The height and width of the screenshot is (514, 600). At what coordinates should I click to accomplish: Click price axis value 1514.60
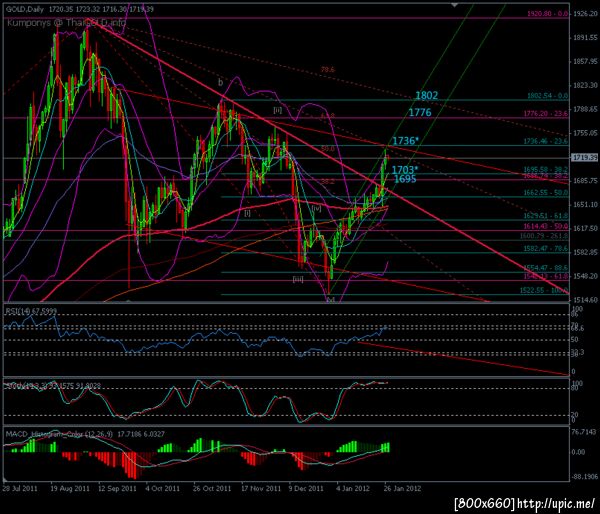pos(585,300)
